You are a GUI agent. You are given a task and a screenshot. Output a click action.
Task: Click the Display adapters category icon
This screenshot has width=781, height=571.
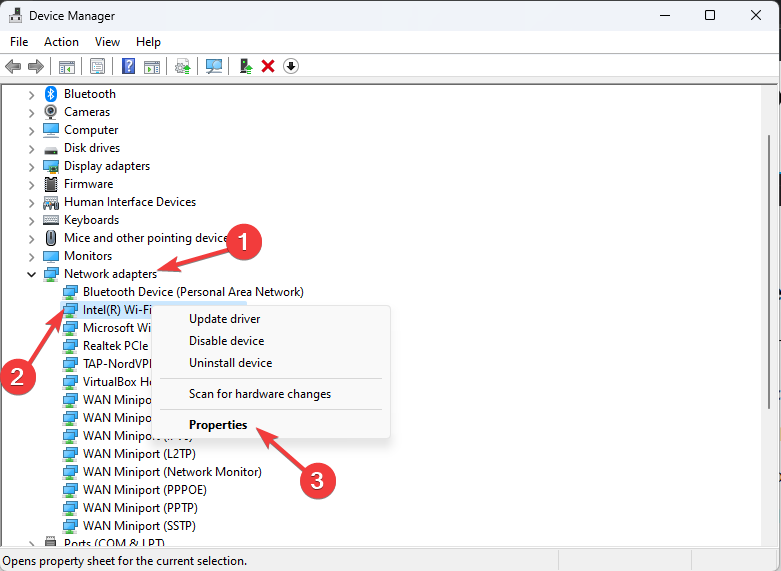(51, 166)
